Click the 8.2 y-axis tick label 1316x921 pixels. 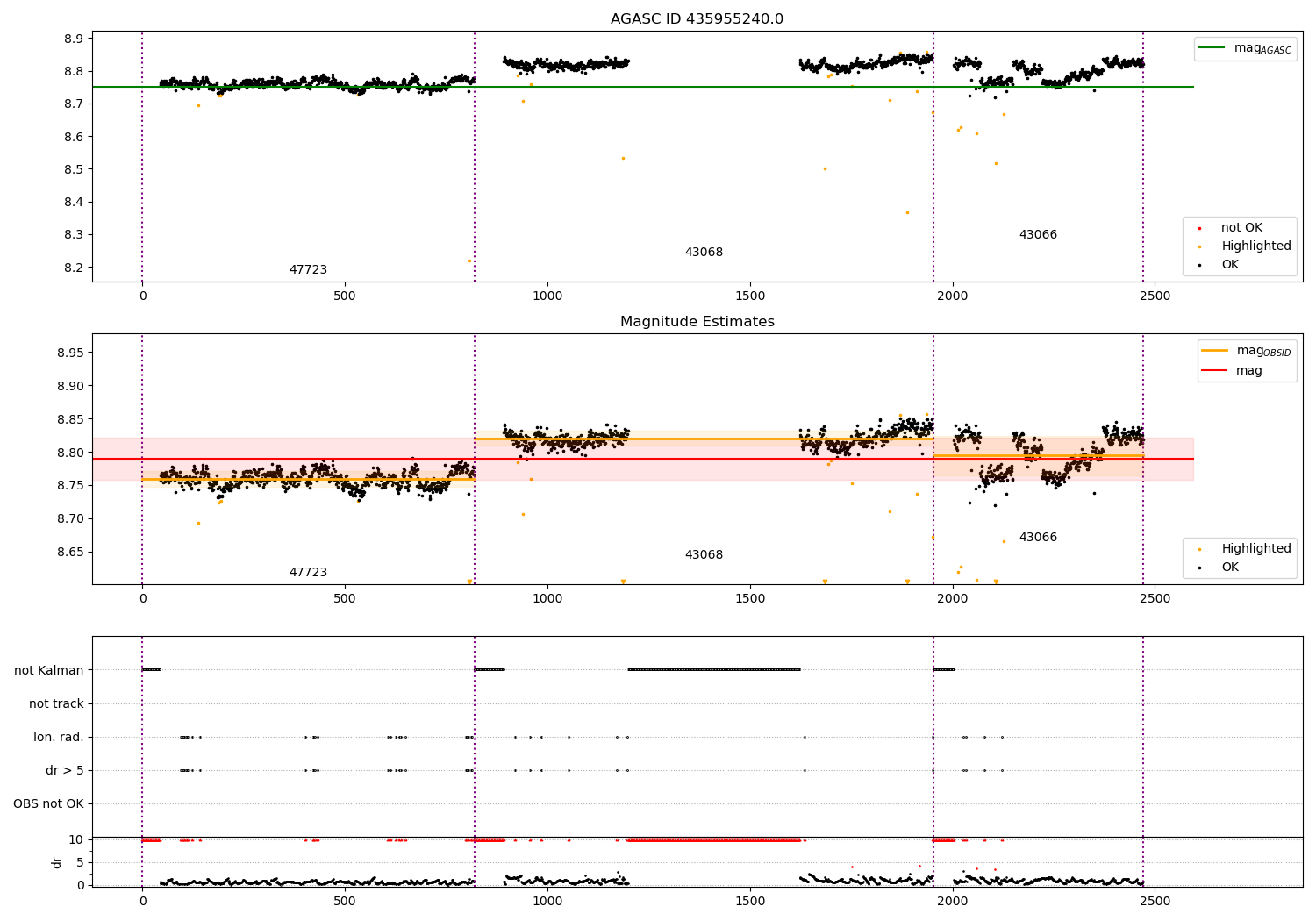coord(74,268)
